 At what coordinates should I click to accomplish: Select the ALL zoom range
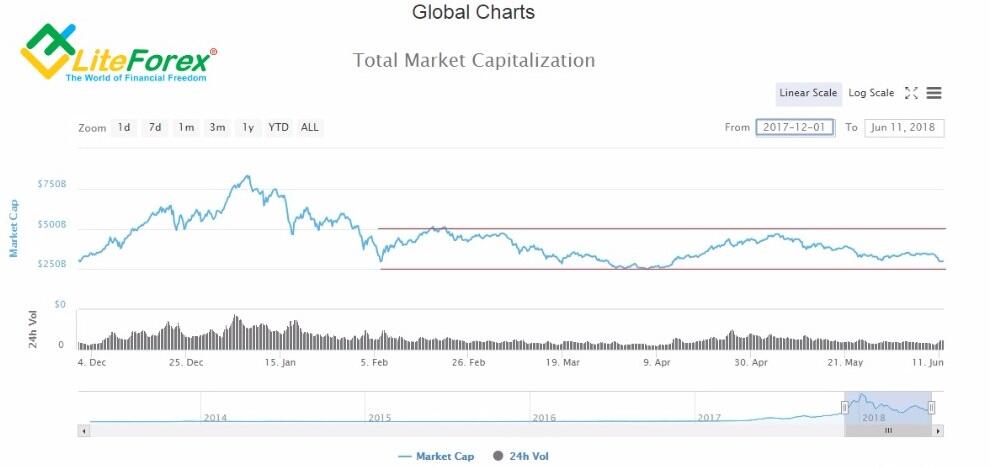click(x=310, y=128)
